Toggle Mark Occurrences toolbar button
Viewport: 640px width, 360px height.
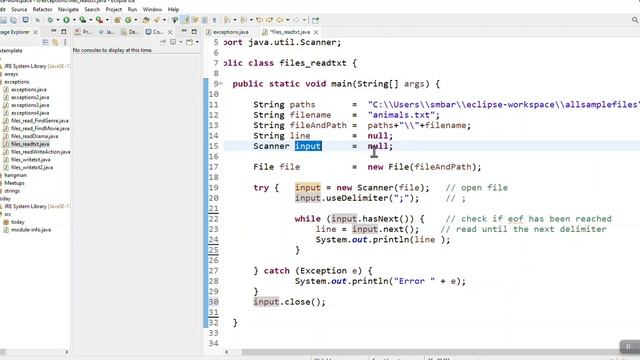point(184,20)
